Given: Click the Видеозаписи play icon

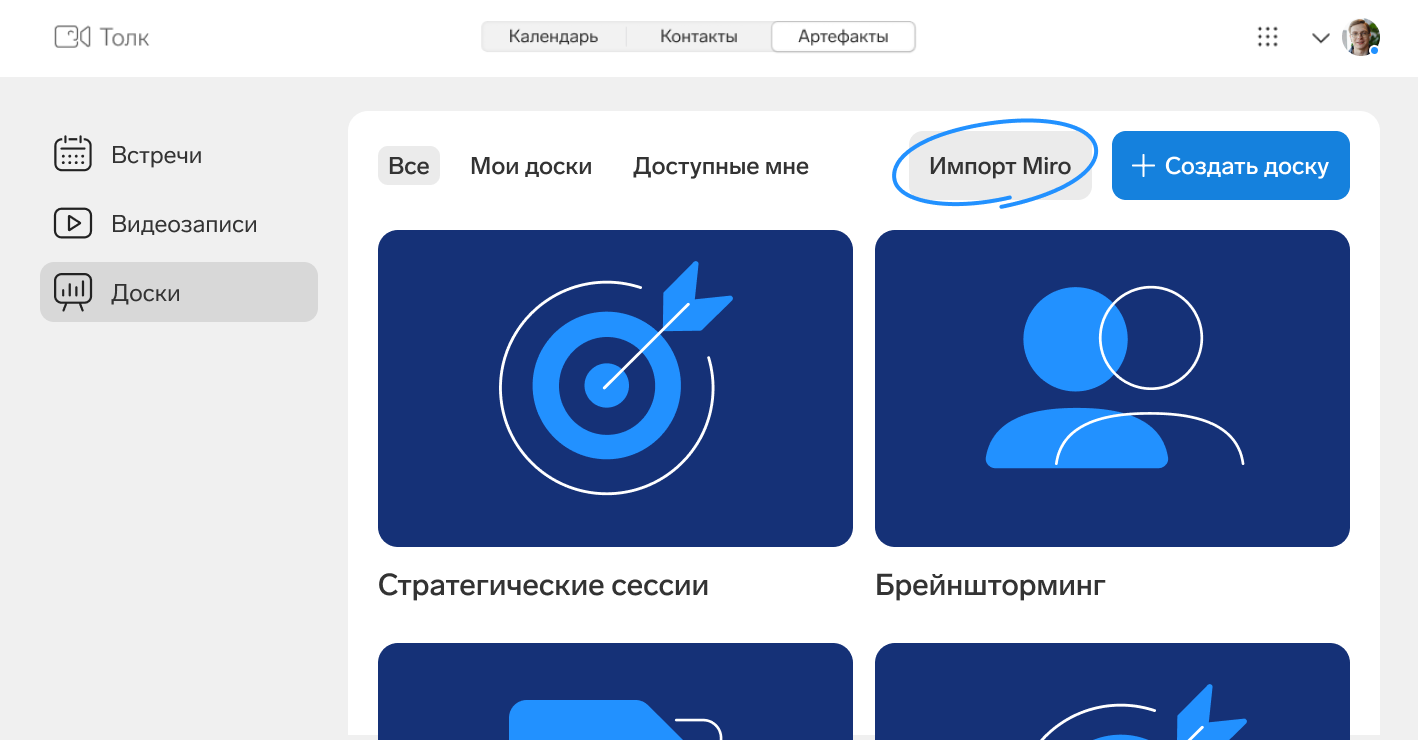Looking at the screenshot, I should 72,223.
